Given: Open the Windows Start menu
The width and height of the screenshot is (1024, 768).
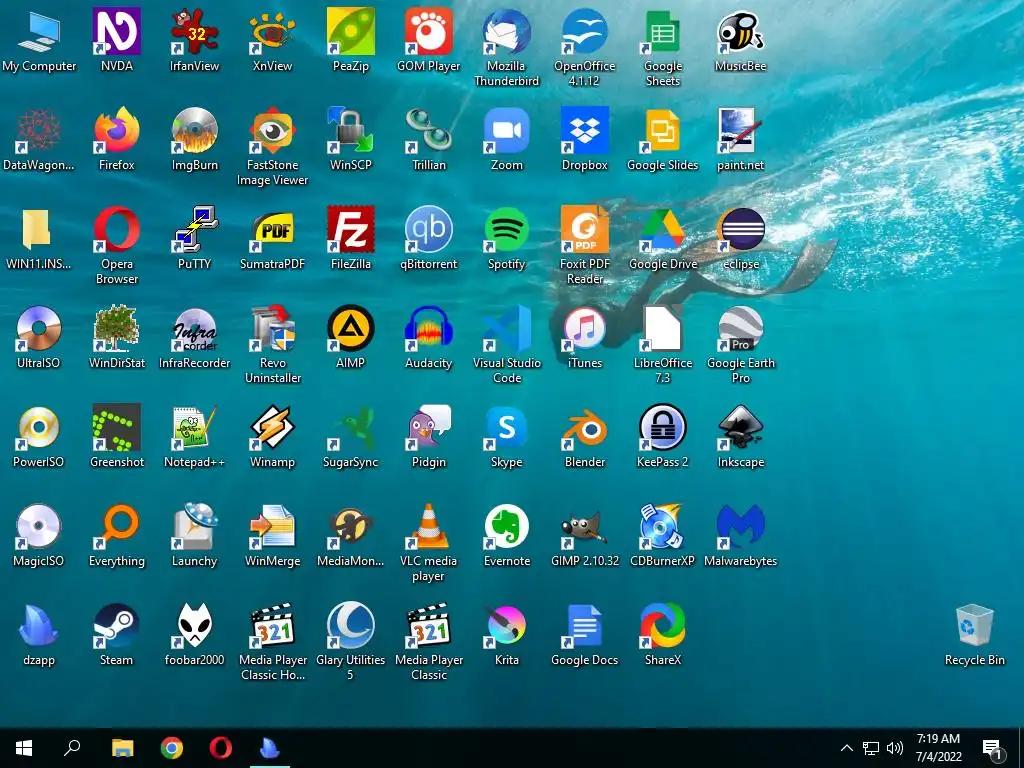Looking at the screenshot, I should pos(24,748).
